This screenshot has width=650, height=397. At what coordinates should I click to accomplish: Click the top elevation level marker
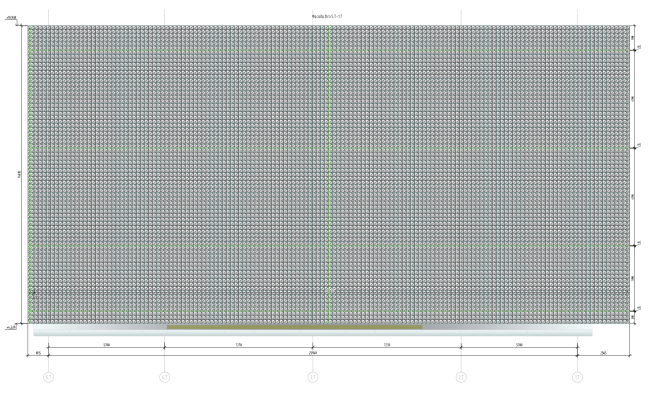11,18
